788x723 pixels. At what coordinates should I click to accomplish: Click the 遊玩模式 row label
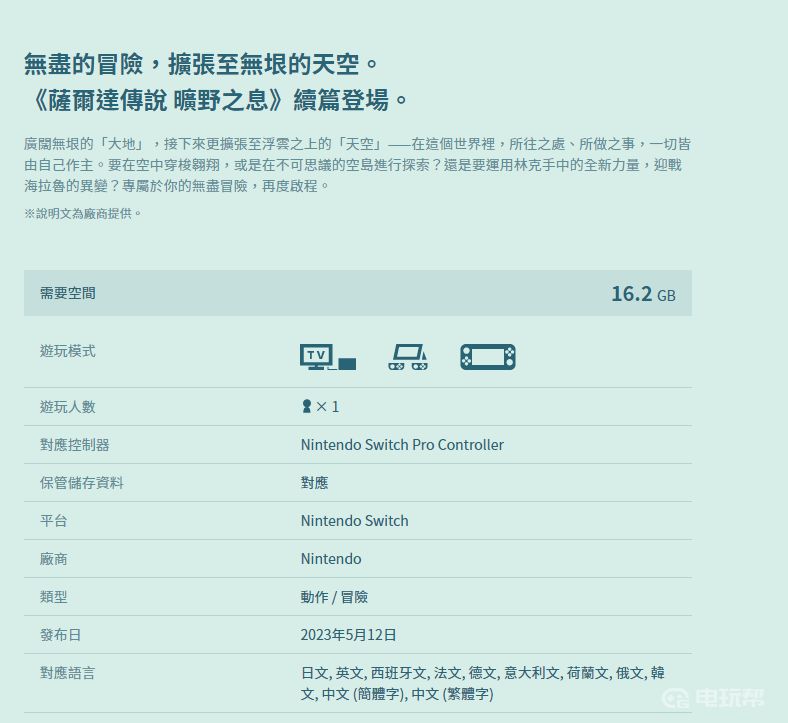(x=68, y=351)
